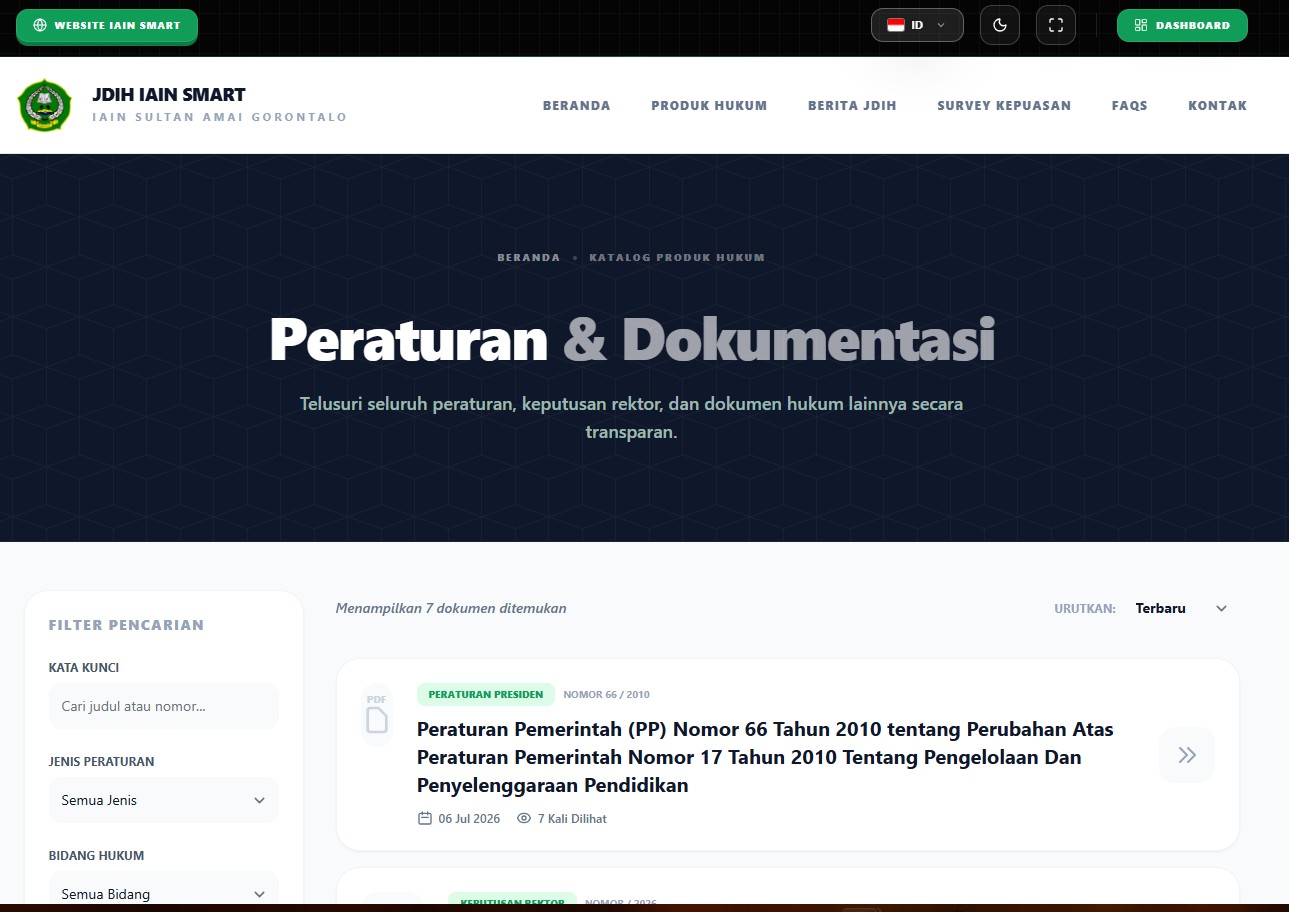Click the Peraturan Presiden tag badge

(x=486, y=694)
